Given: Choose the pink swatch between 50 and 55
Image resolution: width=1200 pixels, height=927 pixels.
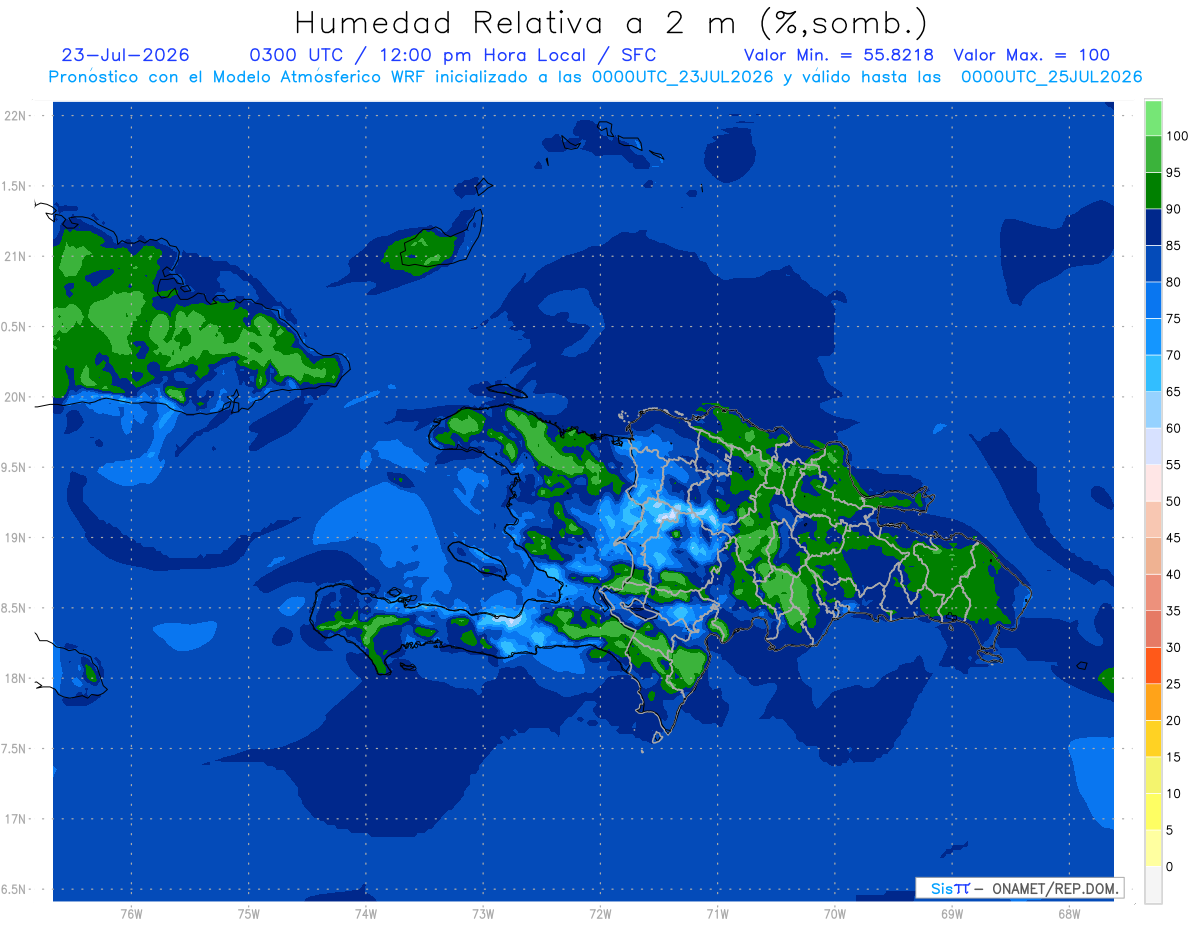Looking at the screenshot, I should (x=1153, y=482).
